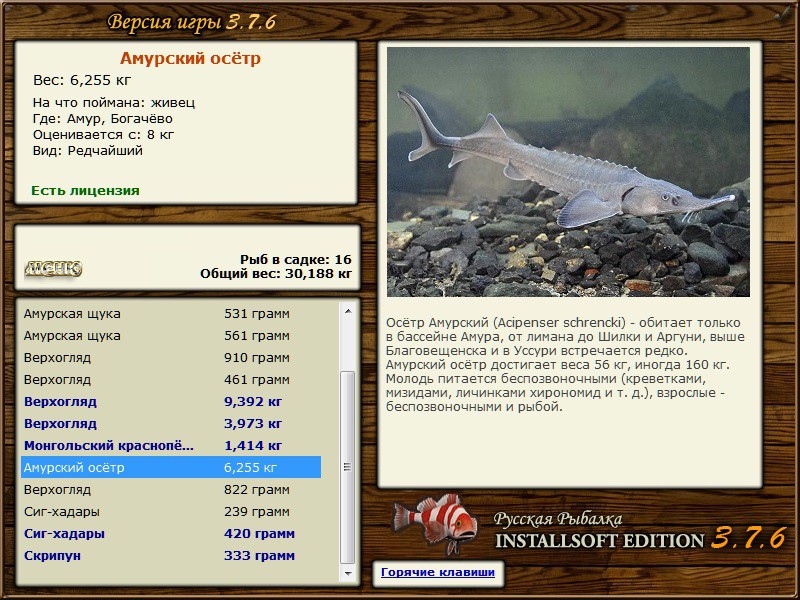This screenshot has height=600, width=800.
Task: Click the На что поймана: живец line
Action: pos(114,103)
